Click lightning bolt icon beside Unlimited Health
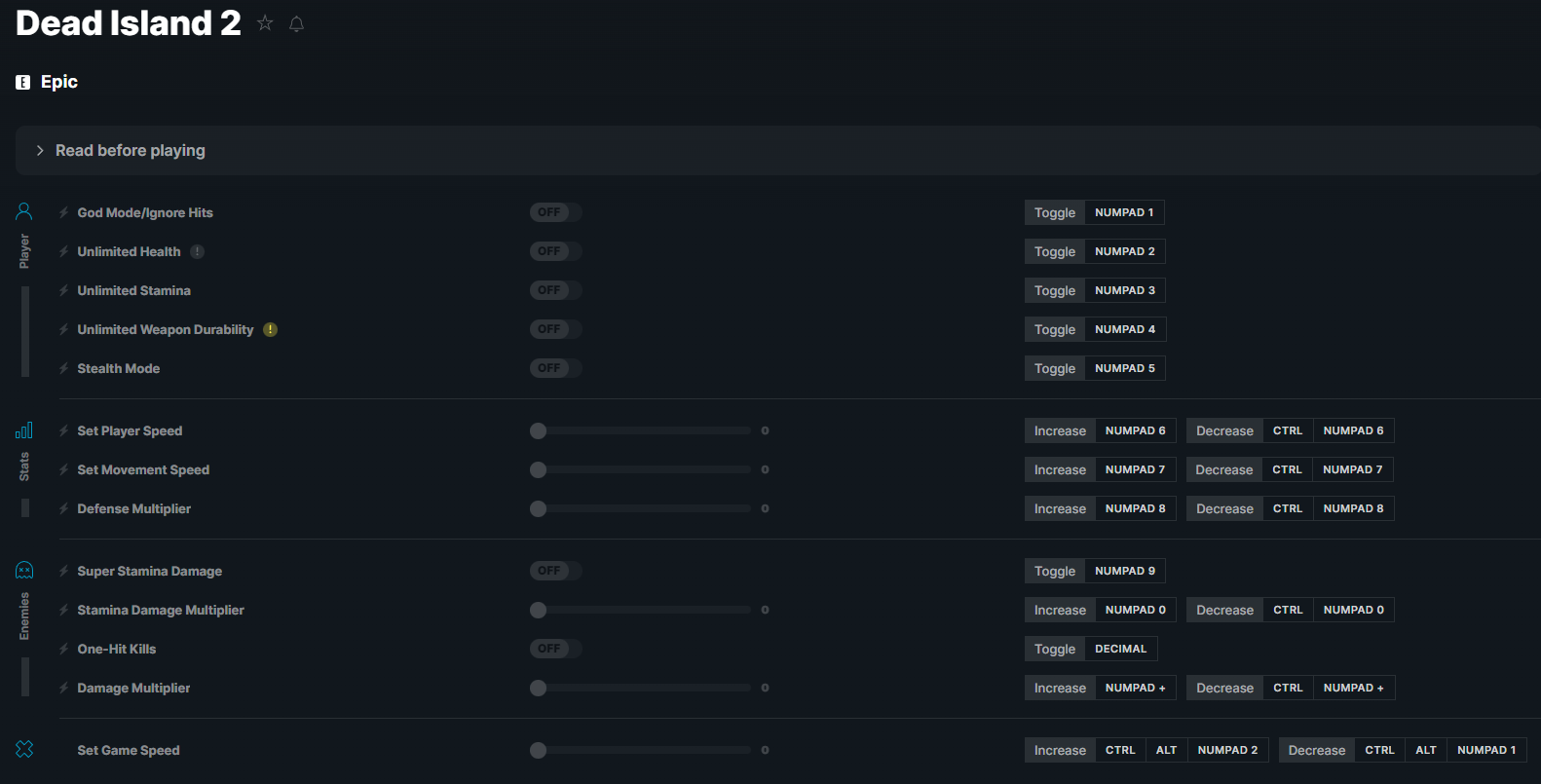The height and width of the screenshot is (784, 1541). click(x=63, y=251)
